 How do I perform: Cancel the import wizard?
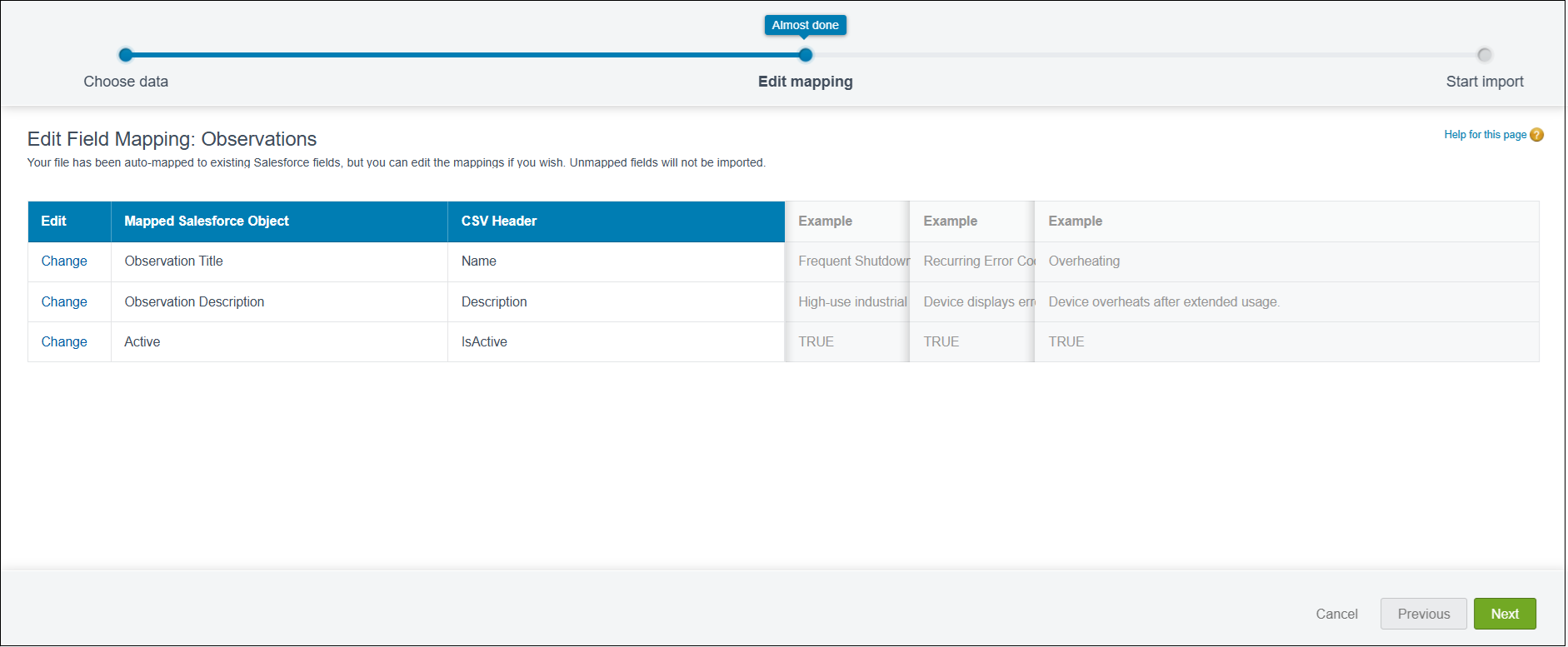pyautogui.click(x=1336, y=615)
